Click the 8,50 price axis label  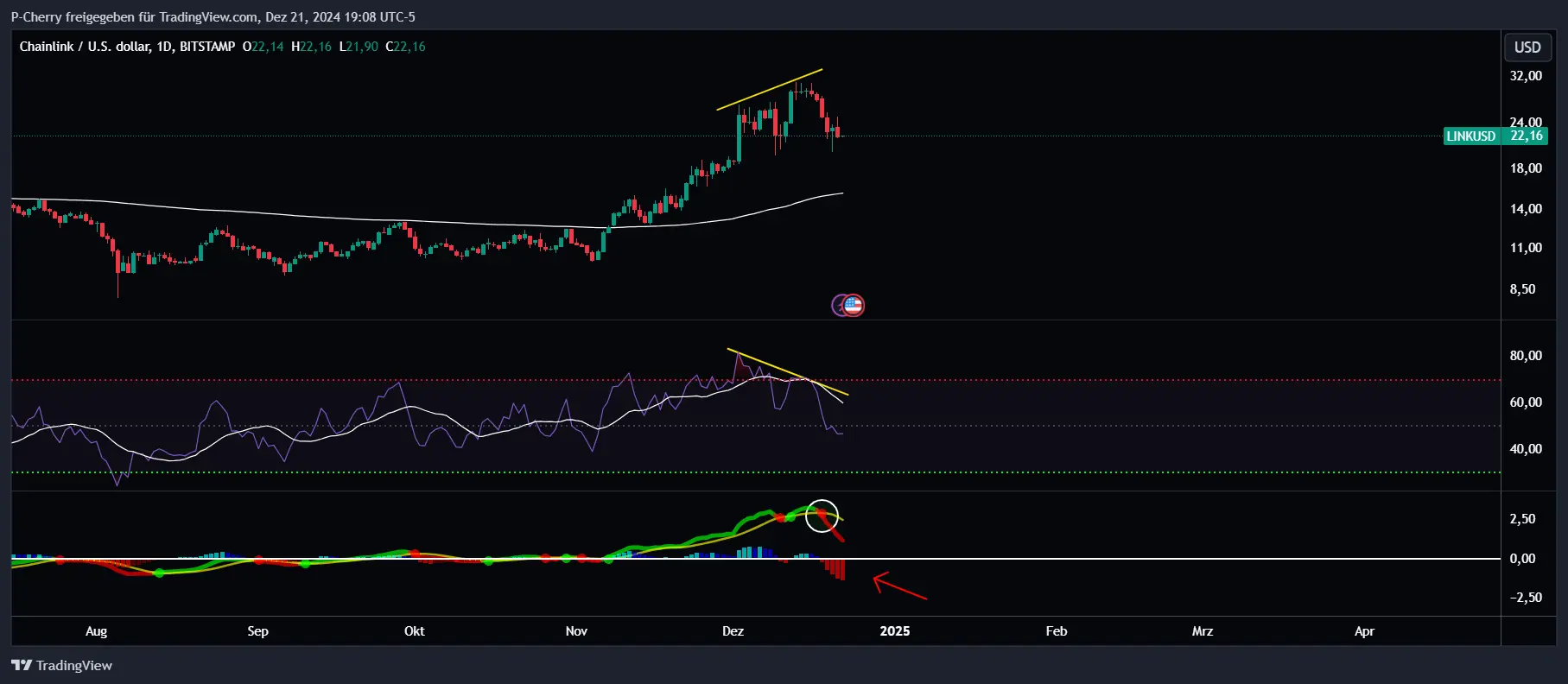click(1522, 289)
